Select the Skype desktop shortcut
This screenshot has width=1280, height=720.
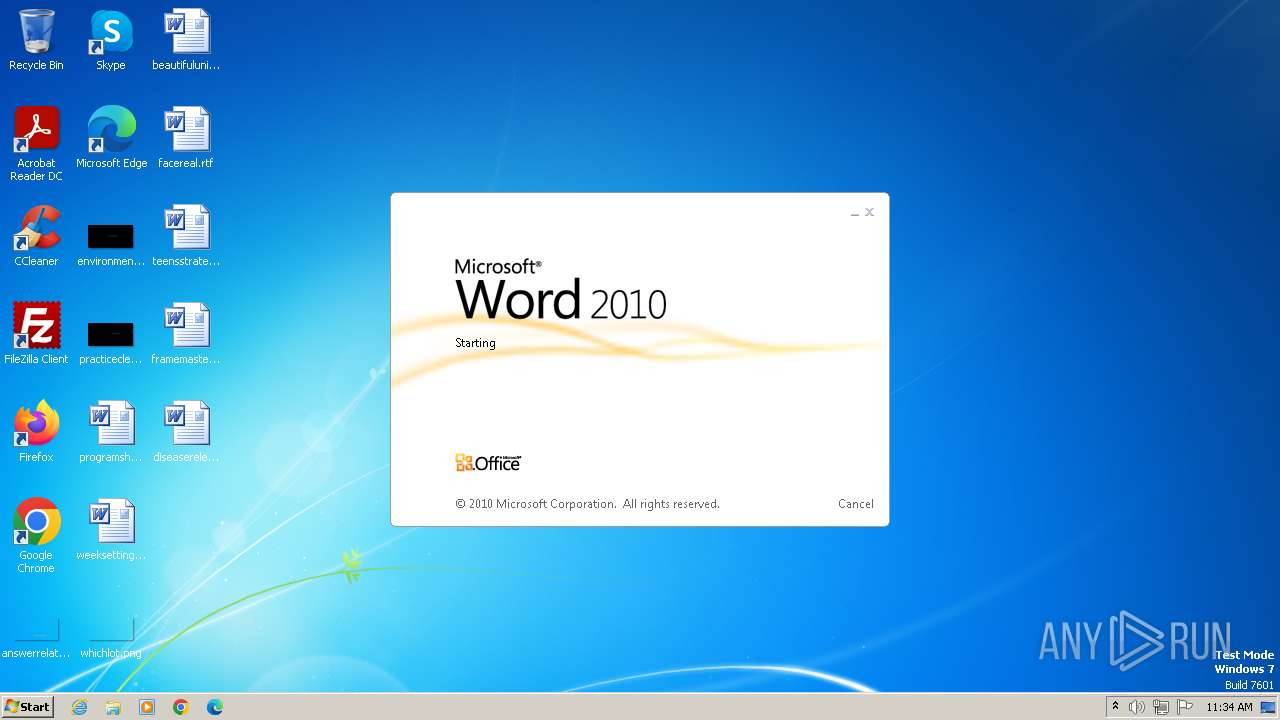[x=111, y=40]
